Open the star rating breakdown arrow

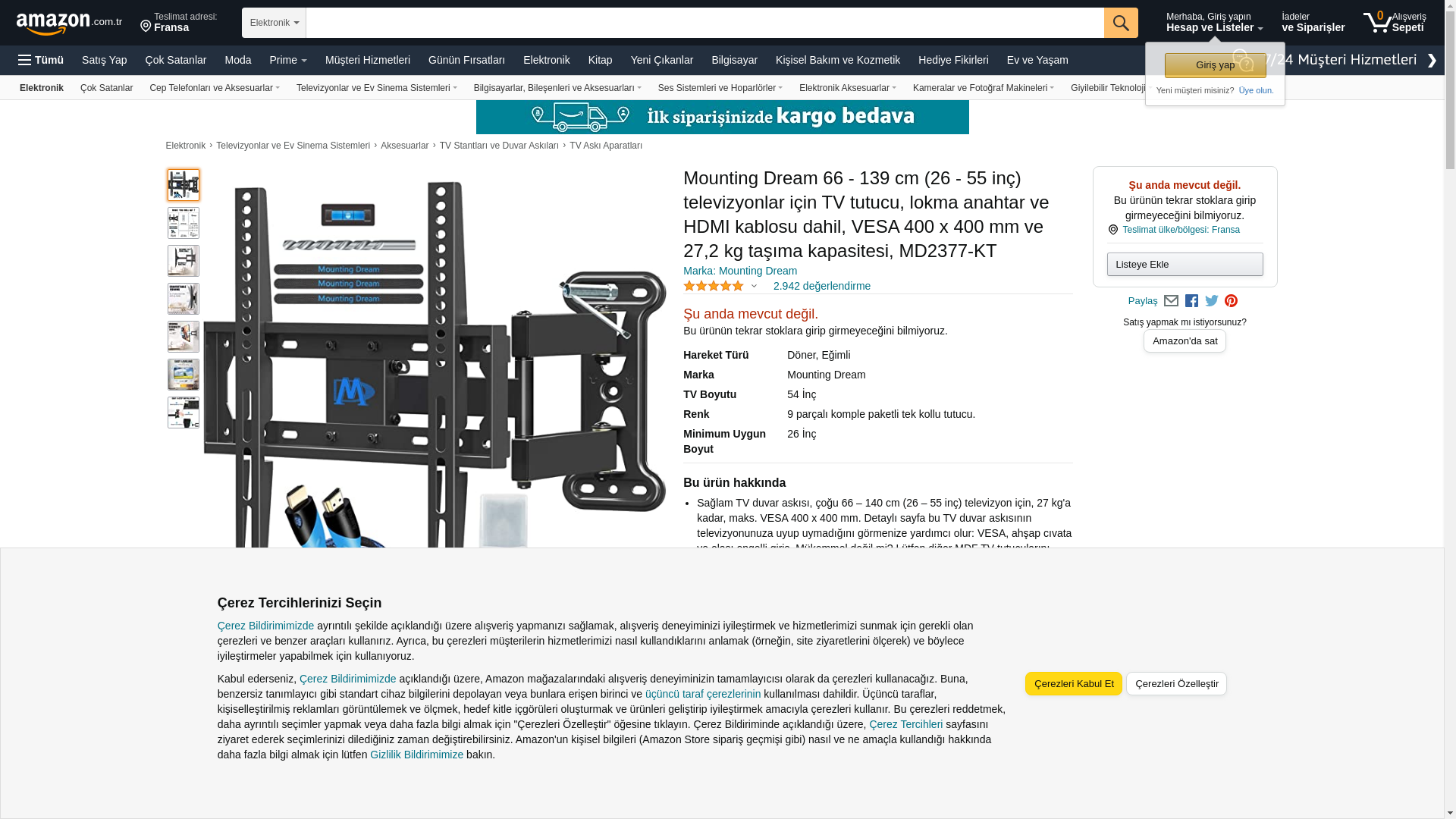[x=754, y=286]
